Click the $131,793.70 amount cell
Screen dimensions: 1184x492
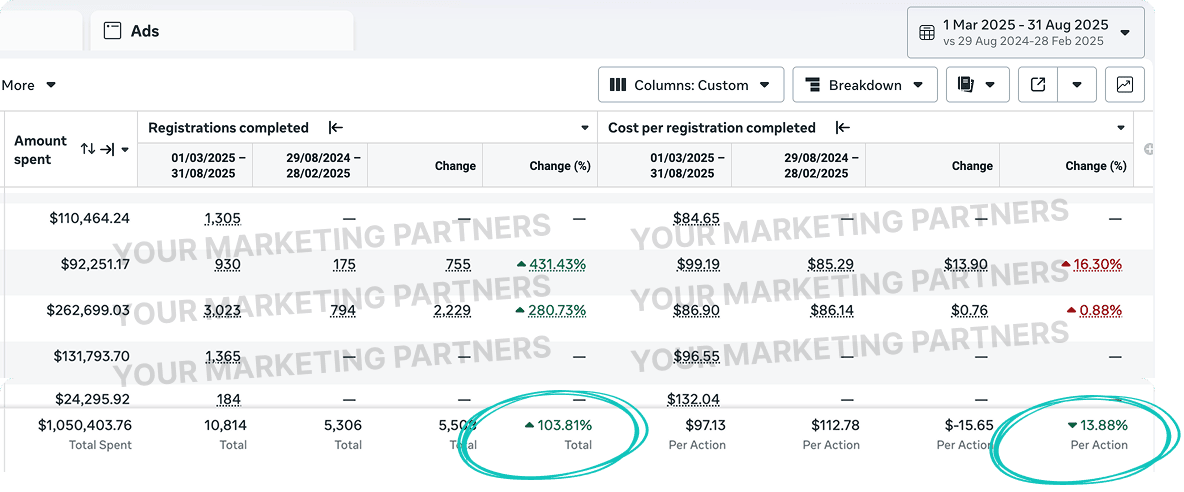90,356
